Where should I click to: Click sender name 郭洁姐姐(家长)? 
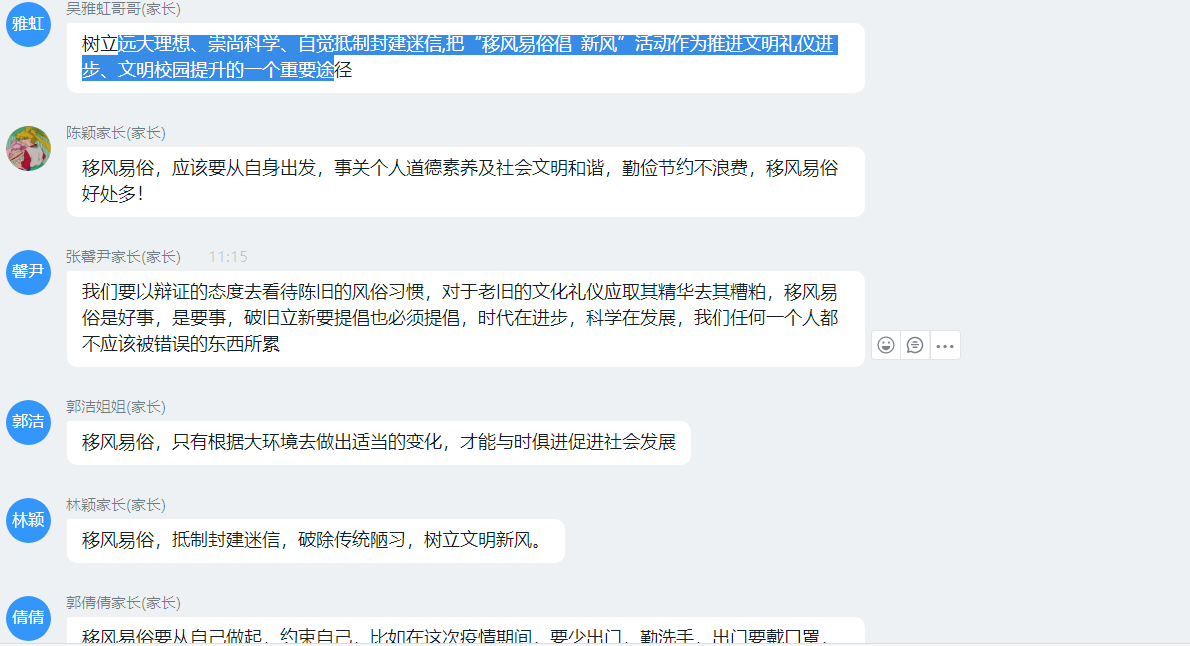(x=115, y=407)
